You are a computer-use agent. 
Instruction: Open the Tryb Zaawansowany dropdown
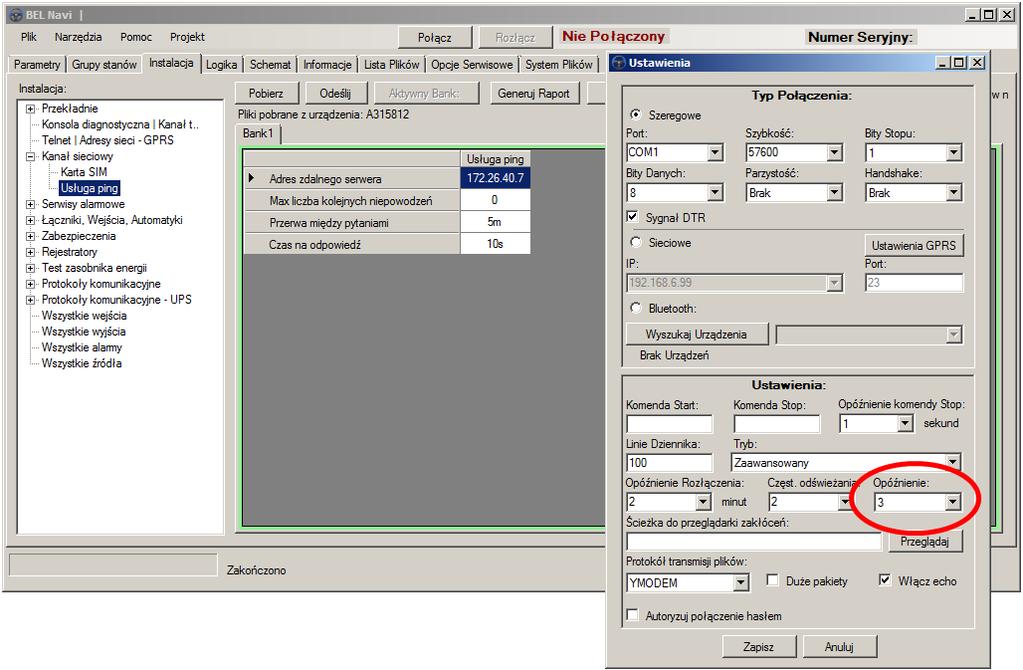point(953,463)
